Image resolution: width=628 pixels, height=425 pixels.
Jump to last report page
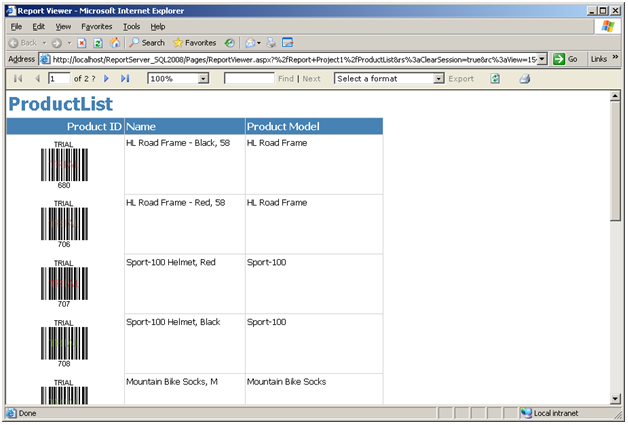coord(125,79)
